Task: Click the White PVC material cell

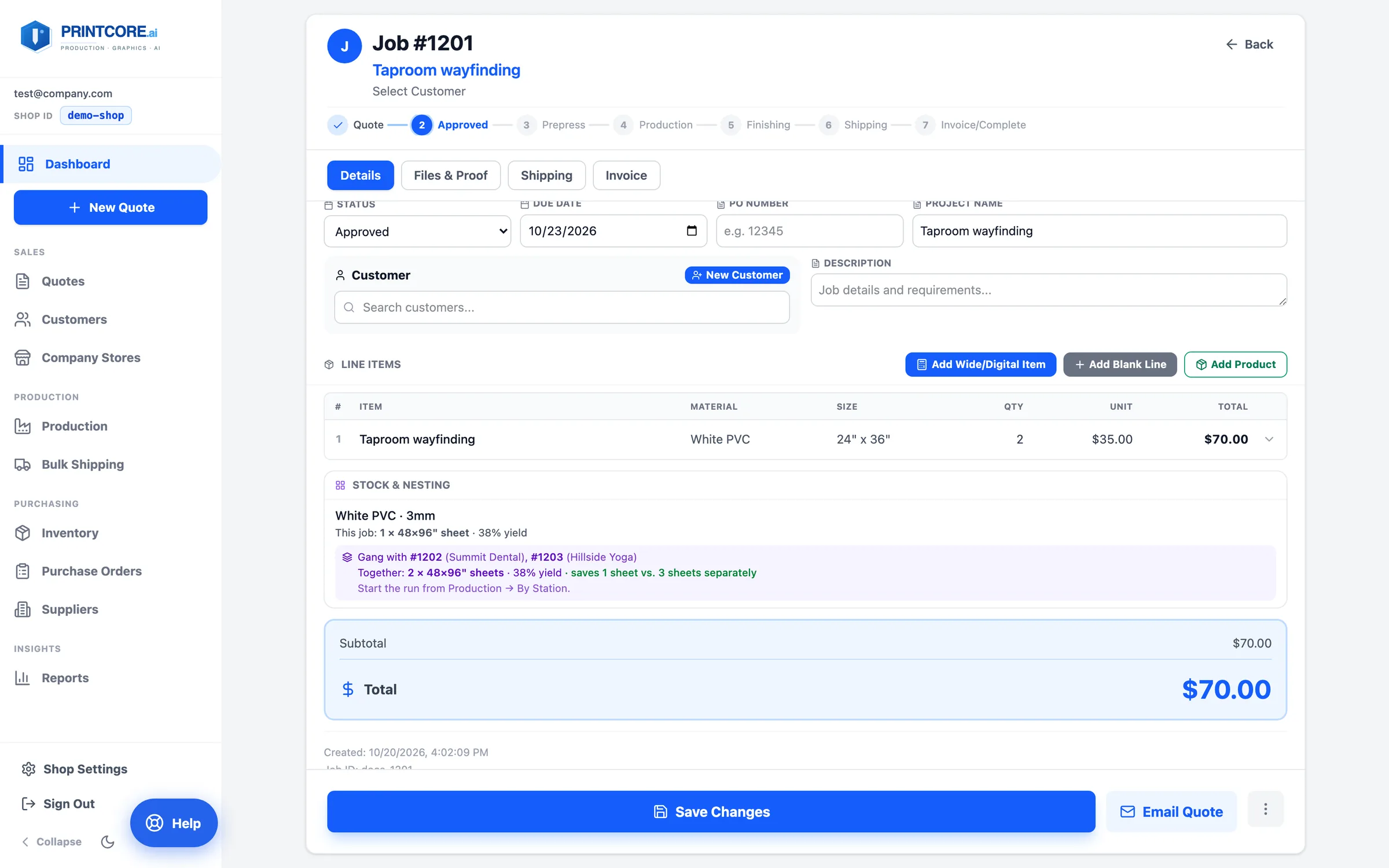Action: tap(720, 439)
